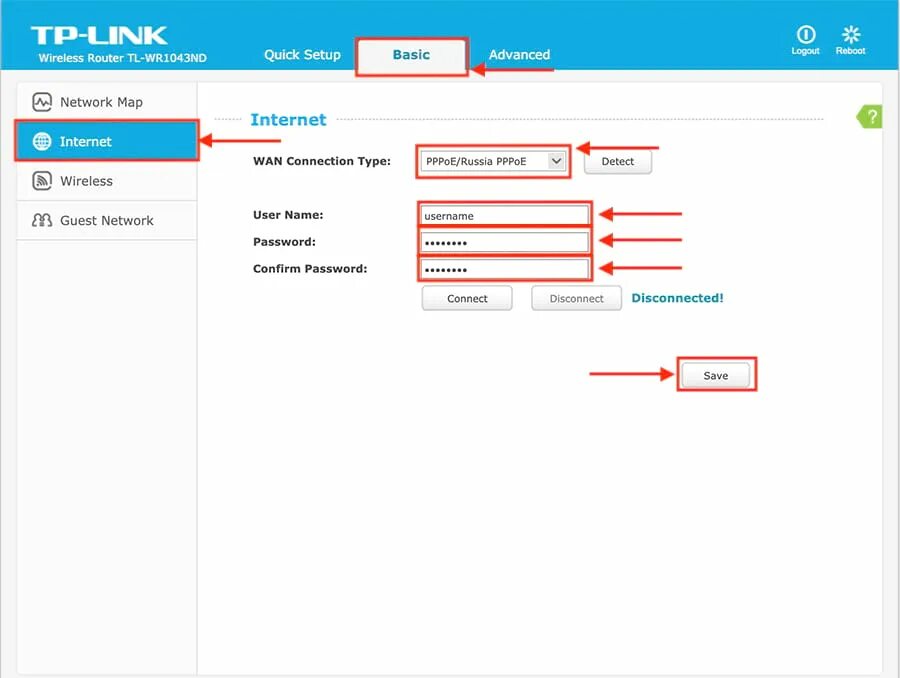Click the Wireless Router TL-WR1043ND model text
This screenshot has width=900, height=678.
[122, 58]
